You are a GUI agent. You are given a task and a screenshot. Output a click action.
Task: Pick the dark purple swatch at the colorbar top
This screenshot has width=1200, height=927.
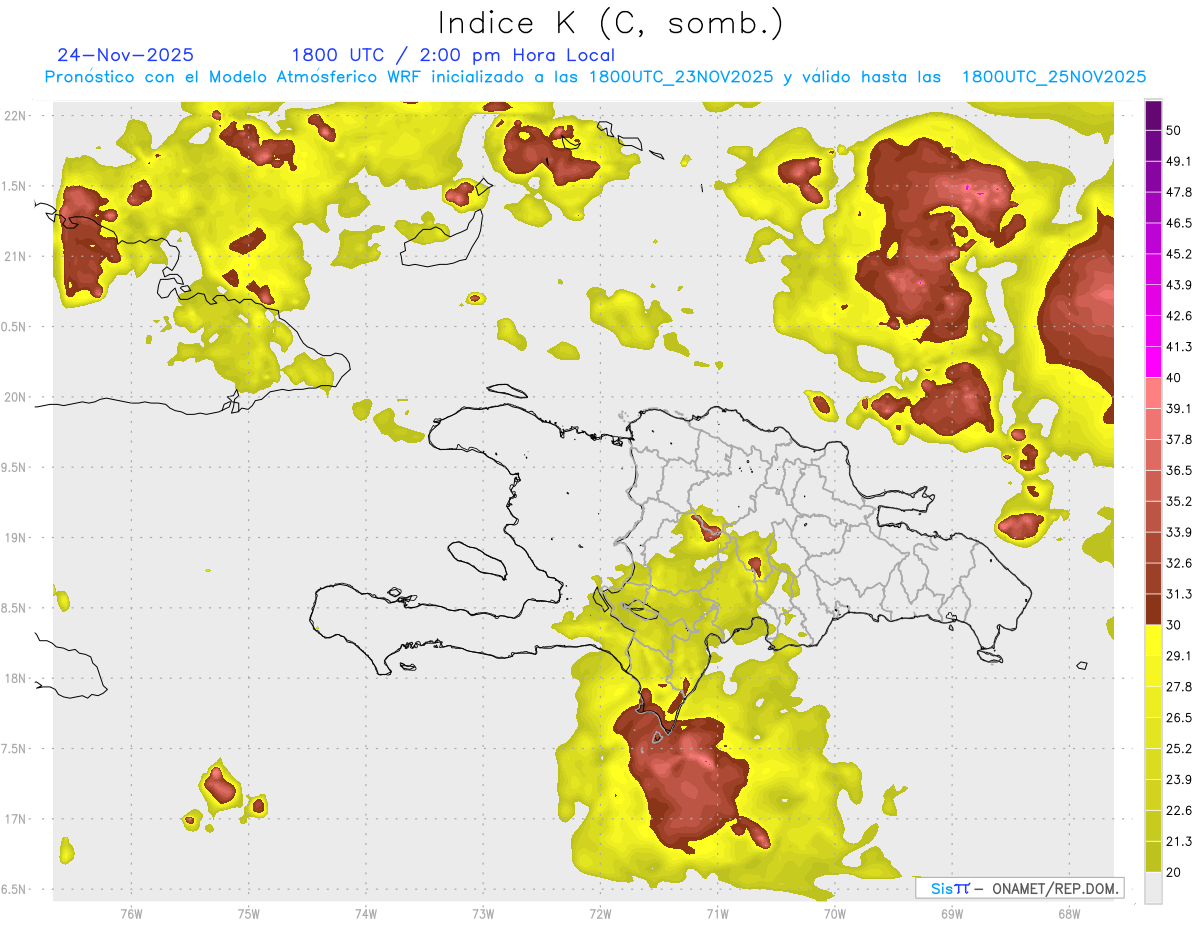pyautogui.click(x=1153, y=116)
